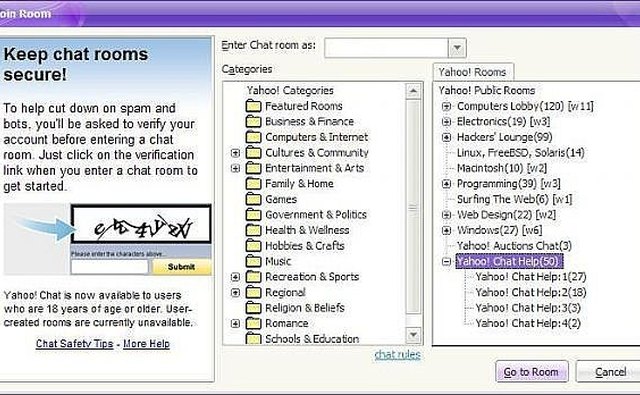Viewport: 640px width, 395px height.
Task: Click the Computers & Internet folder icon
Action: point(253,138)
